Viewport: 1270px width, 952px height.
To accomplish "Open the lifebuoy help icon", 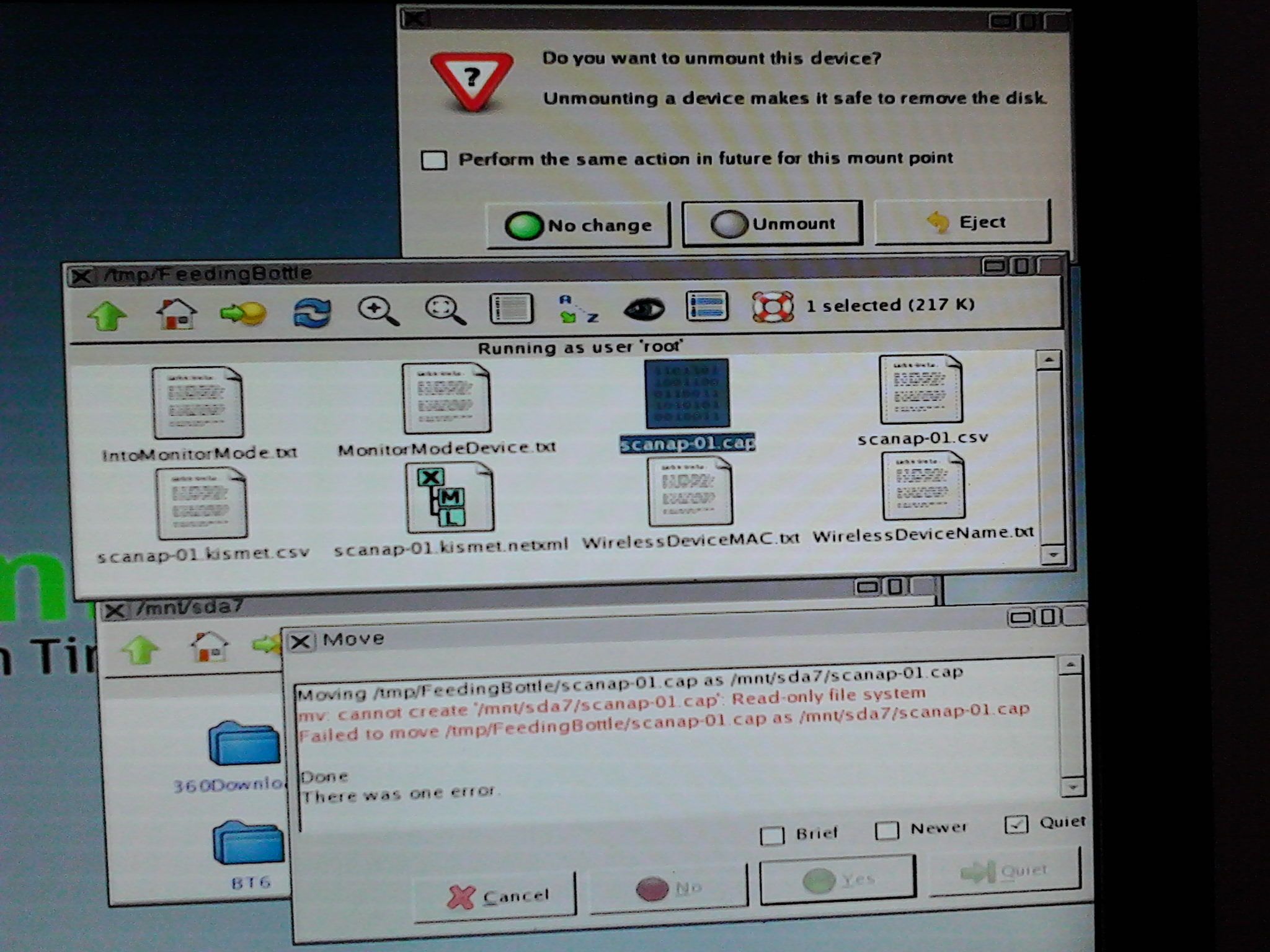I will [x=773, y=306].
